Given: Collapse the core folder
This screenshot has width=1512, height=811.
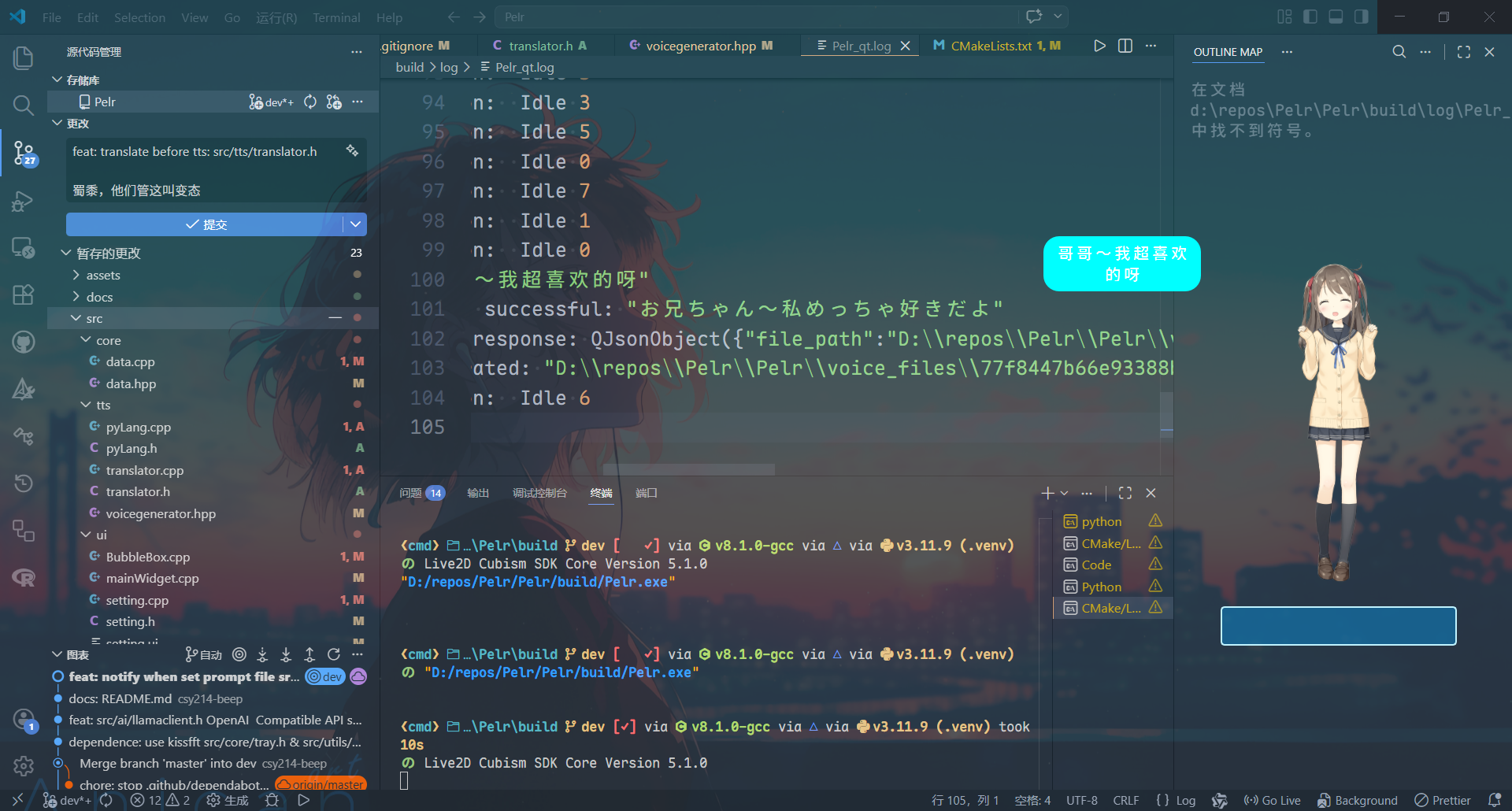Looking at the screenshot, I should click(86, 340).
